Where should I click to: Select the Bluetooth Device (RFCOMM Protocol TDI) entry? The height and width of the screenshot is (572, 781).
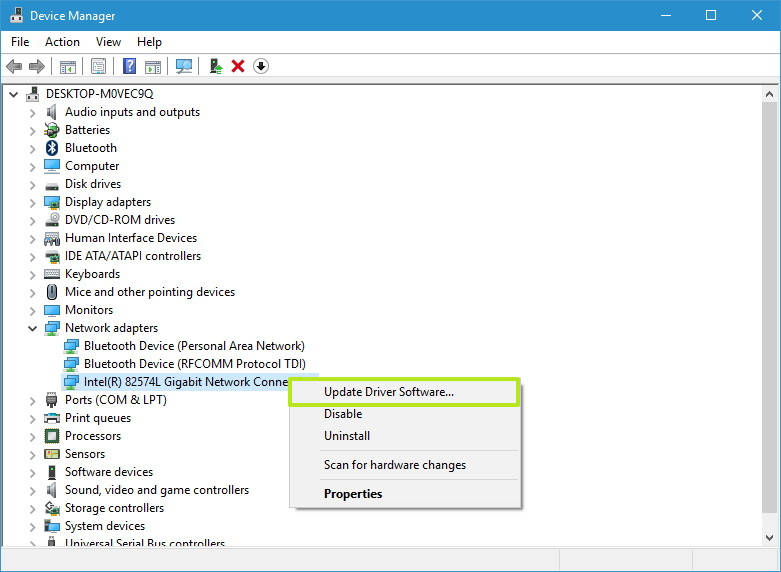coord(194,364)
